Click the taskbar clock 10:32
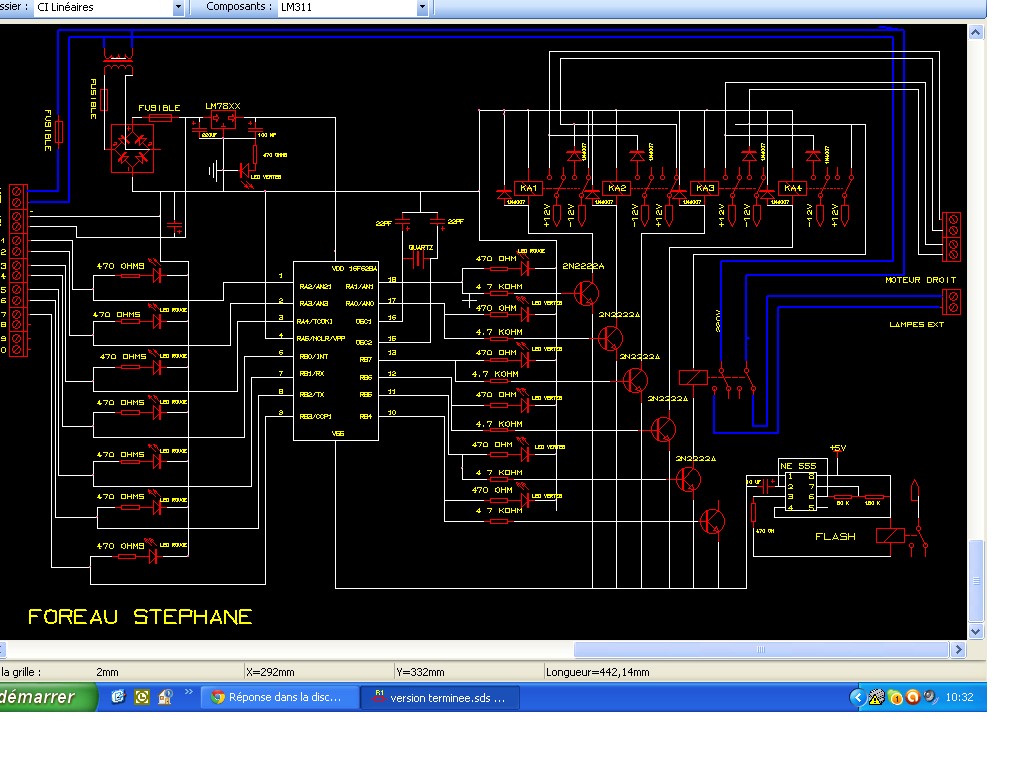The width and height of the screenshot is (1024, 768). tap(959, 697)
